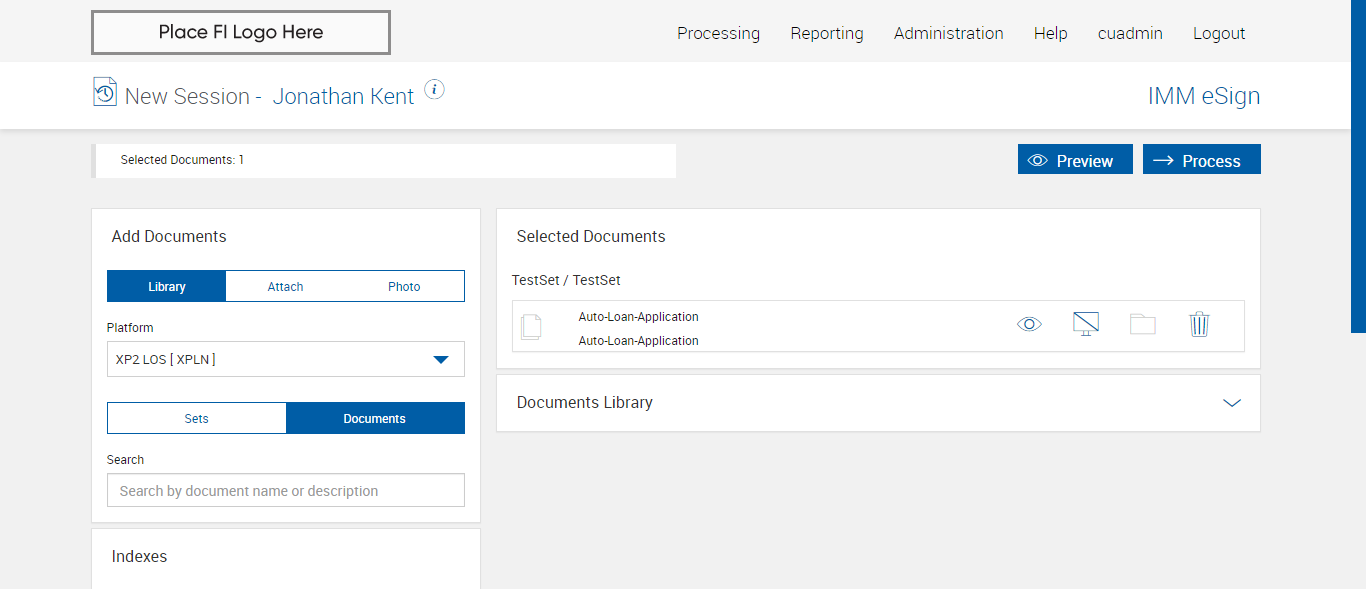The width and height of the screenshot is (1366, 589).
Task: Click the Place FI Logo Here image
Action: pos(241,32)
